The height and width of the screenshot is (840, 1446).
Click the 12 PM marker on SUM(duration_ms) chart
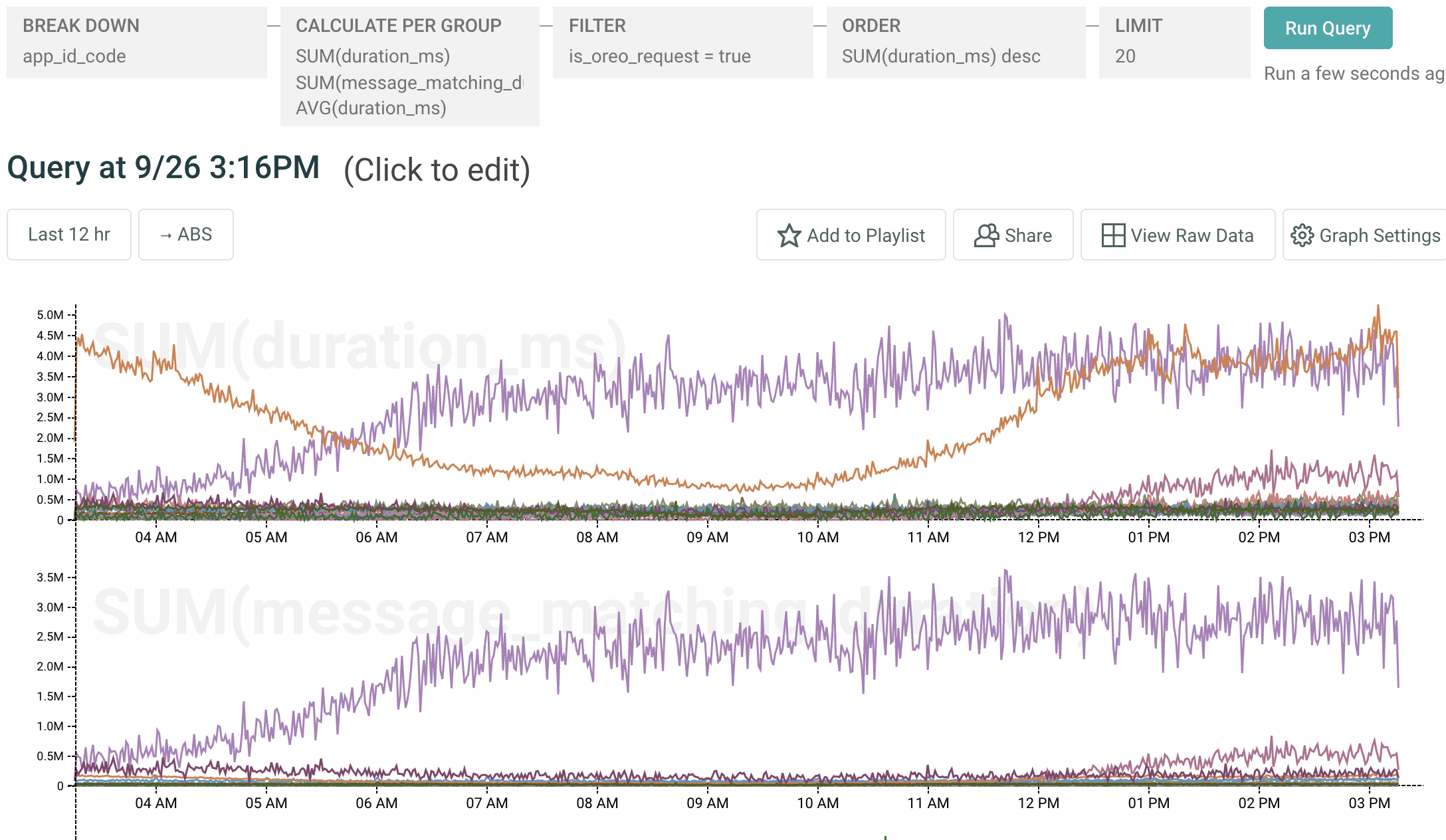1038,537
